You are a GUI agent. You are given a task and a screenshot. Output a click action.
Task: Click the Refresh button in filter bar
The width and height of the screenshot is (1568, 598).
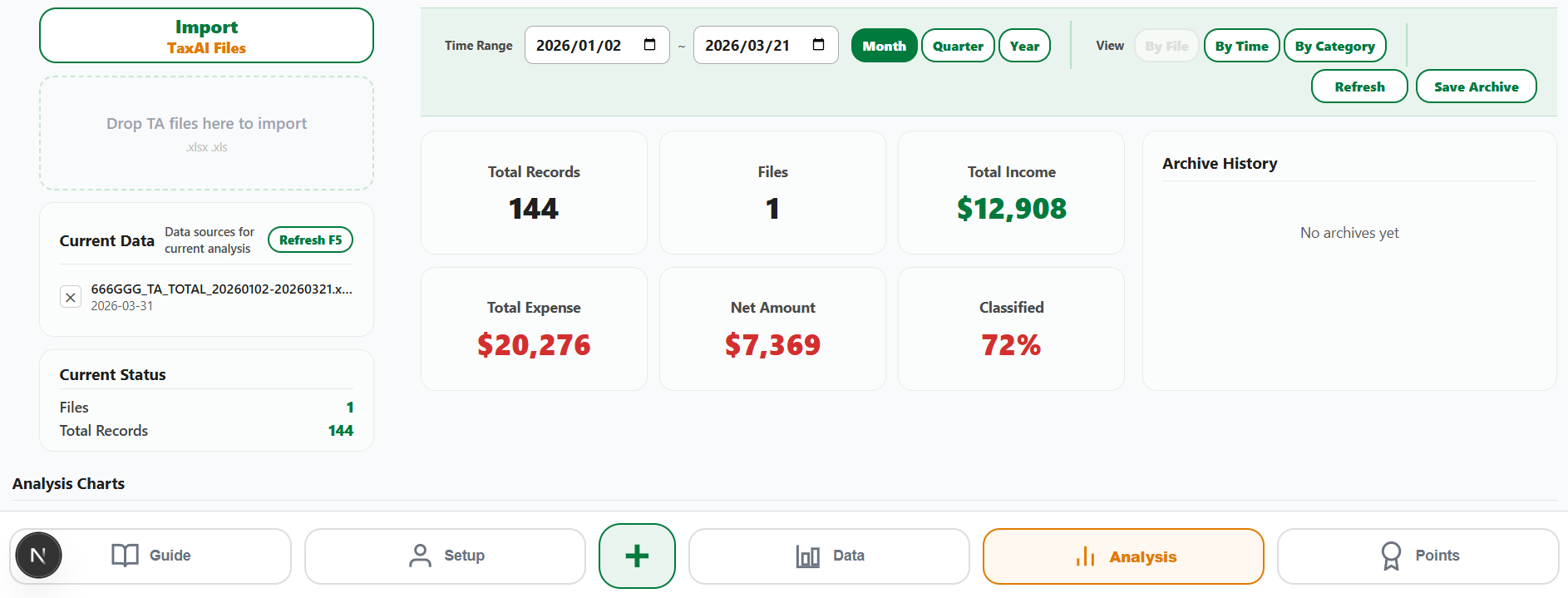(x=1359, y=86)
